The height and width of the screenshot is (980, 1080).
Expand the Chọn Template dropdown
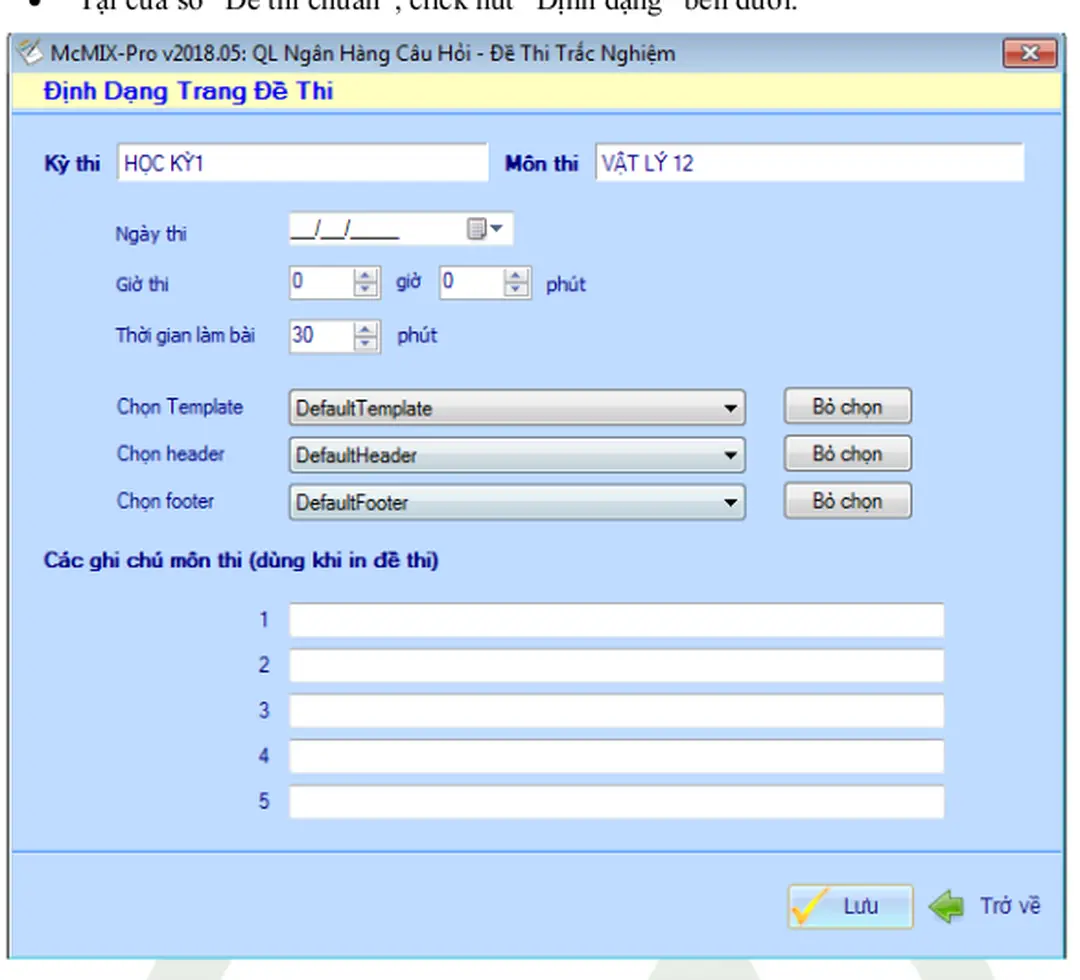(731, 408)
